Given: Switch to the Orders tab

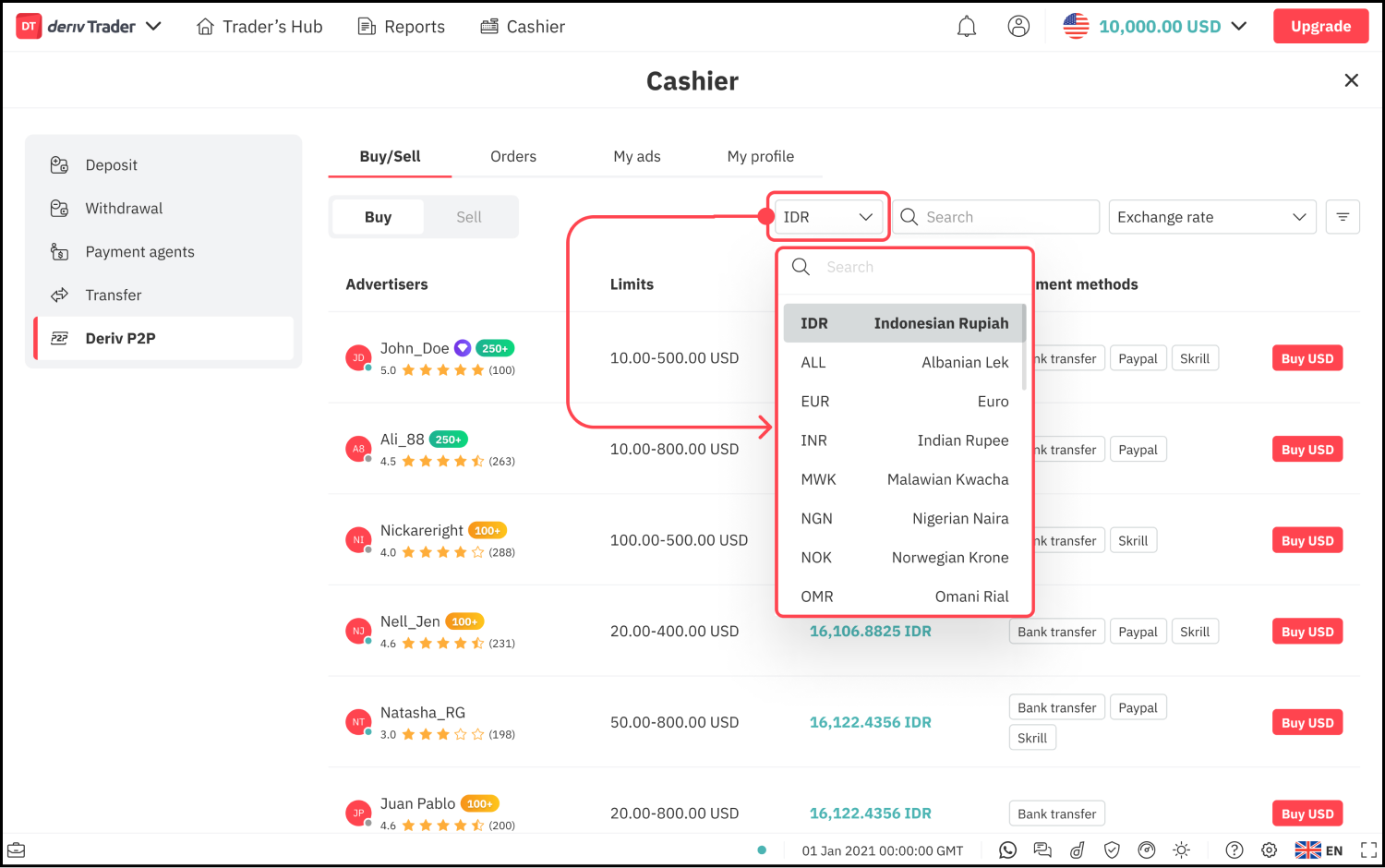Looking at the screenshot, I should 513,157.
